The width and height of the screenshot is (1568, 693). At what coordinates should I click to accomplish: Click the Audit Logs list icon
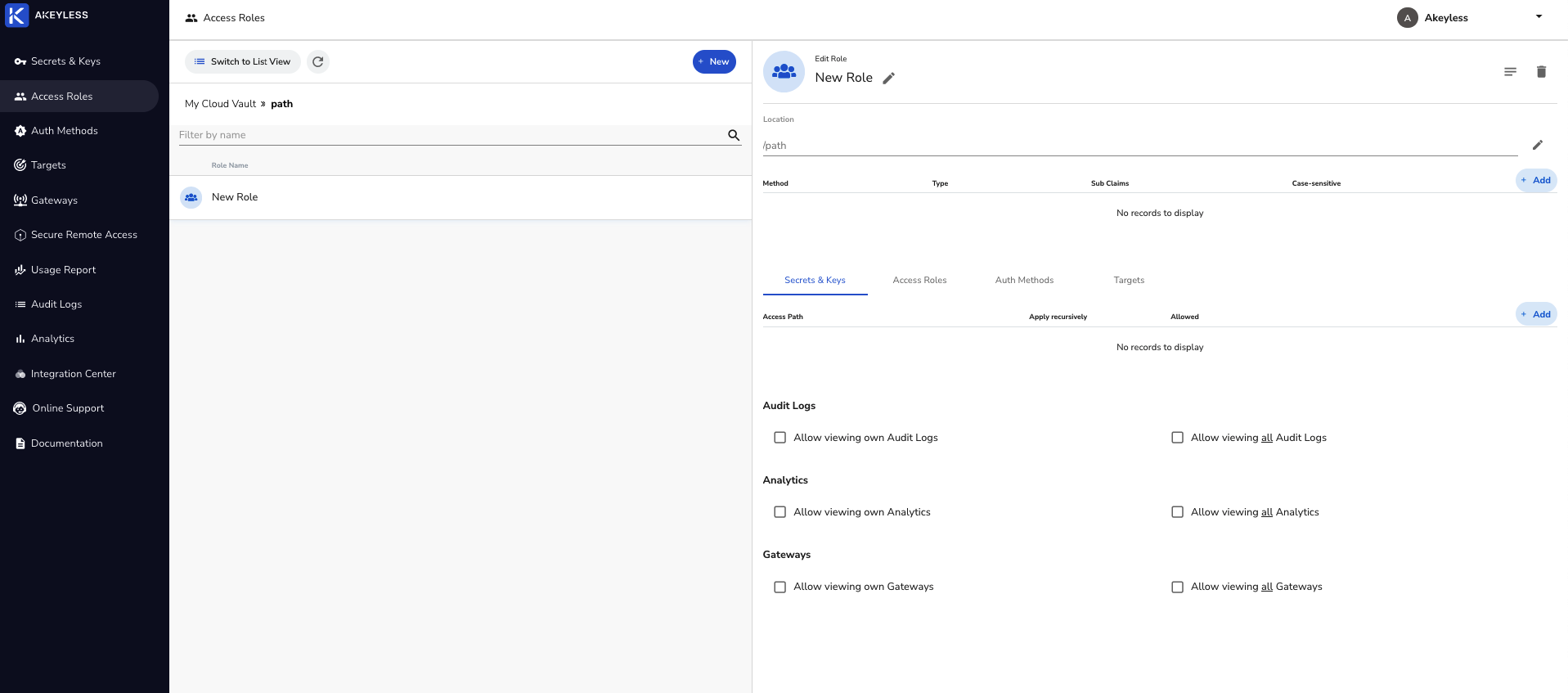[x=20, y=304]
